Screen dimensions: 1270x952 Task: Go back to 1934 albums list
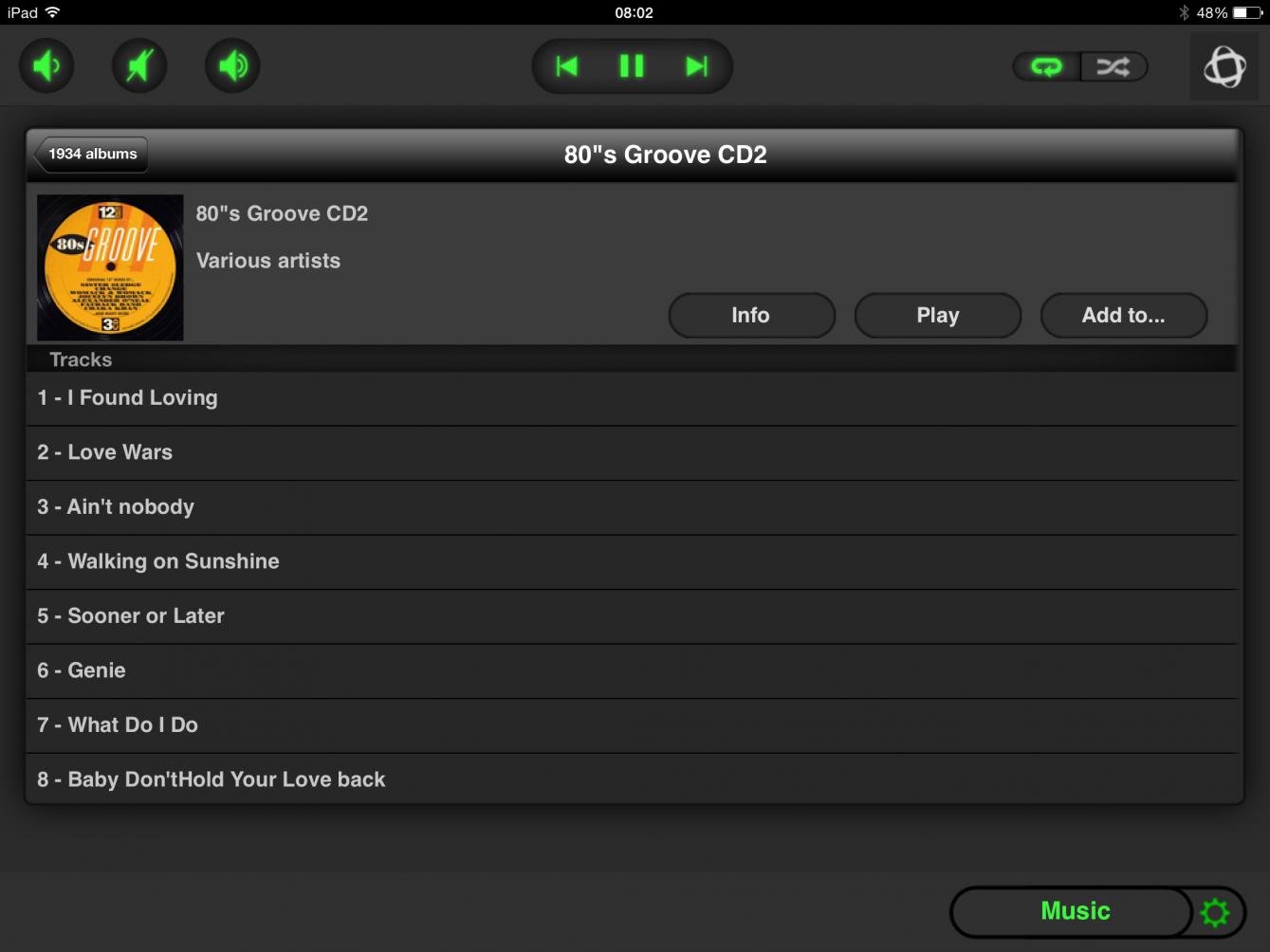[x=91, y=154]
